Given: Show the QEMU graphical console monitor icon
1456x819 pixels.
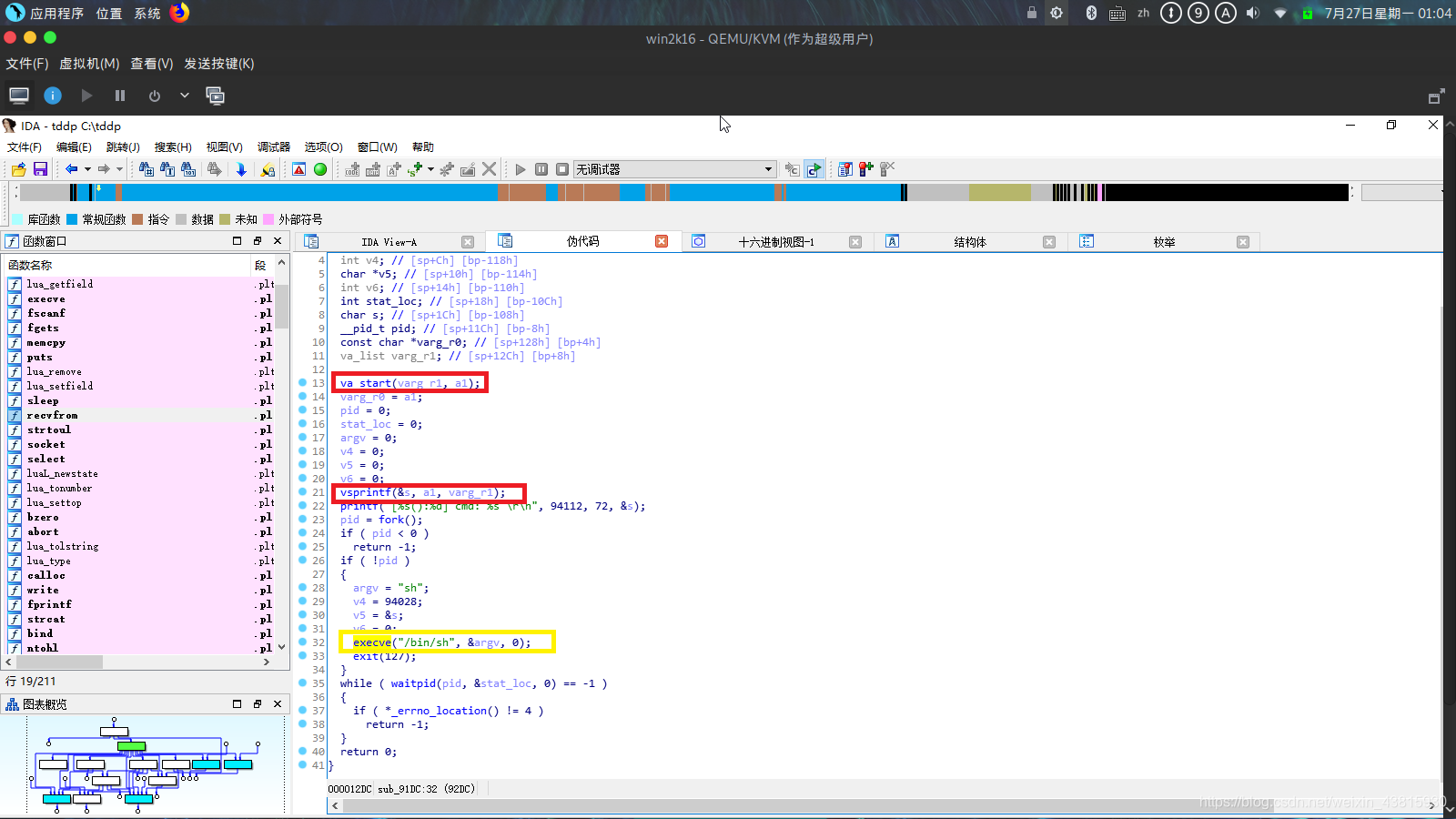Looking at the screenshot, I should pyautogui.click(x=19, y=96).
